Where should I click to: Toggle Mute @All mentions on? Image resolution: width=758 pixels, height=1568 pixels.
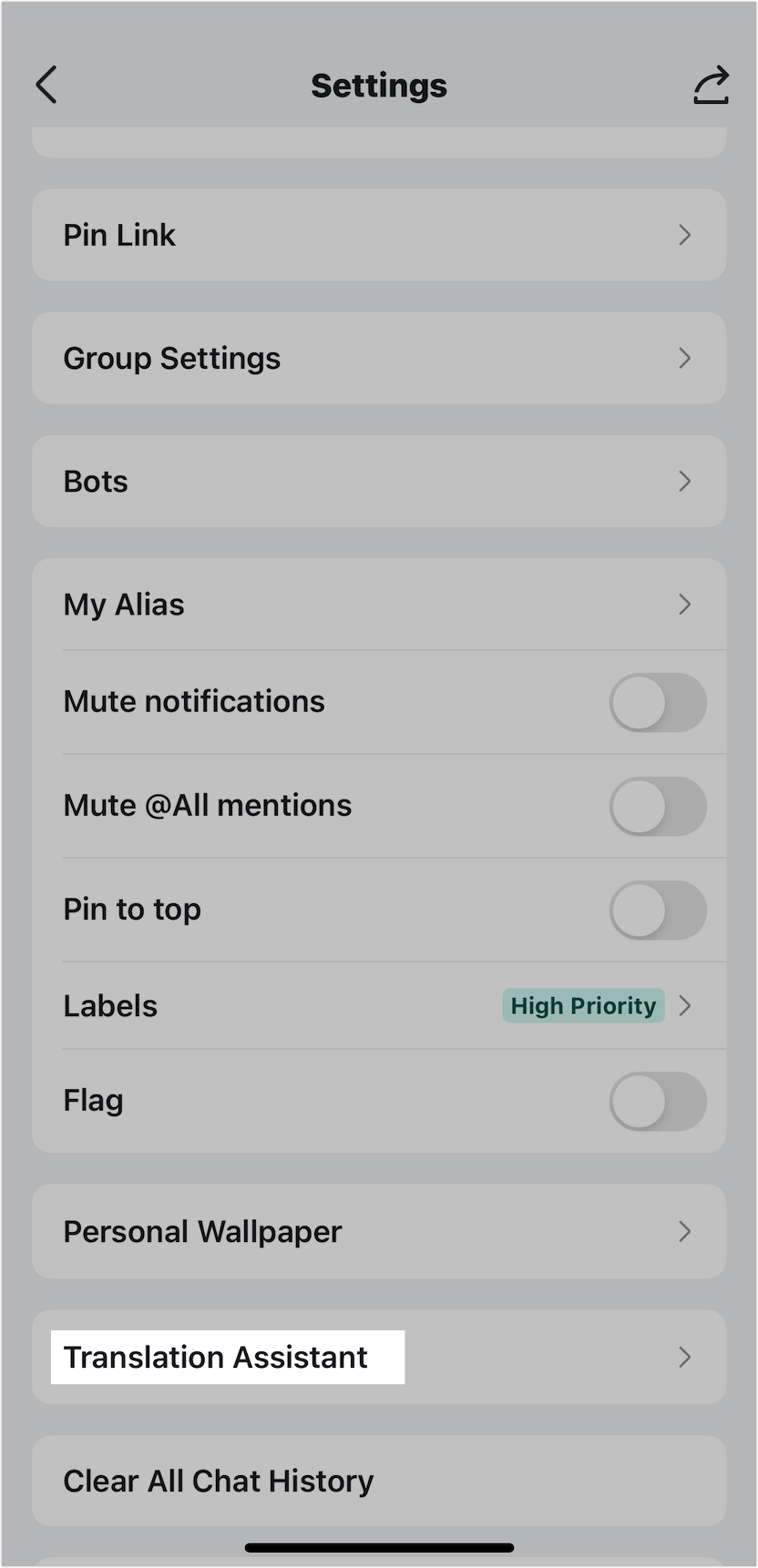click(x=657, y=806)
